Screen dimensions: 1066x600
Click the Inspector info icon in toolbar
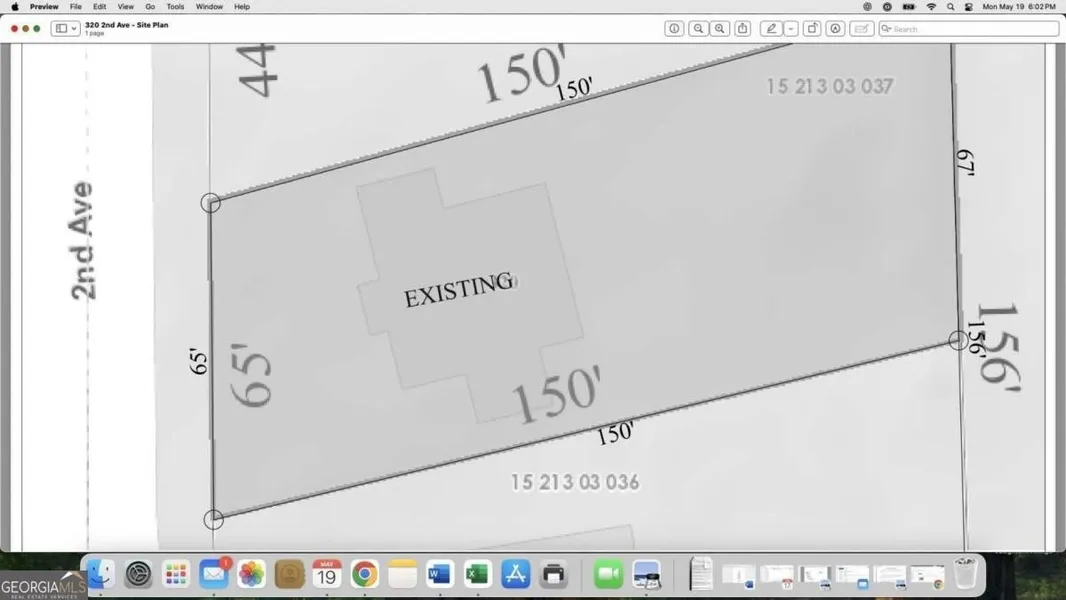pos(674,29)
